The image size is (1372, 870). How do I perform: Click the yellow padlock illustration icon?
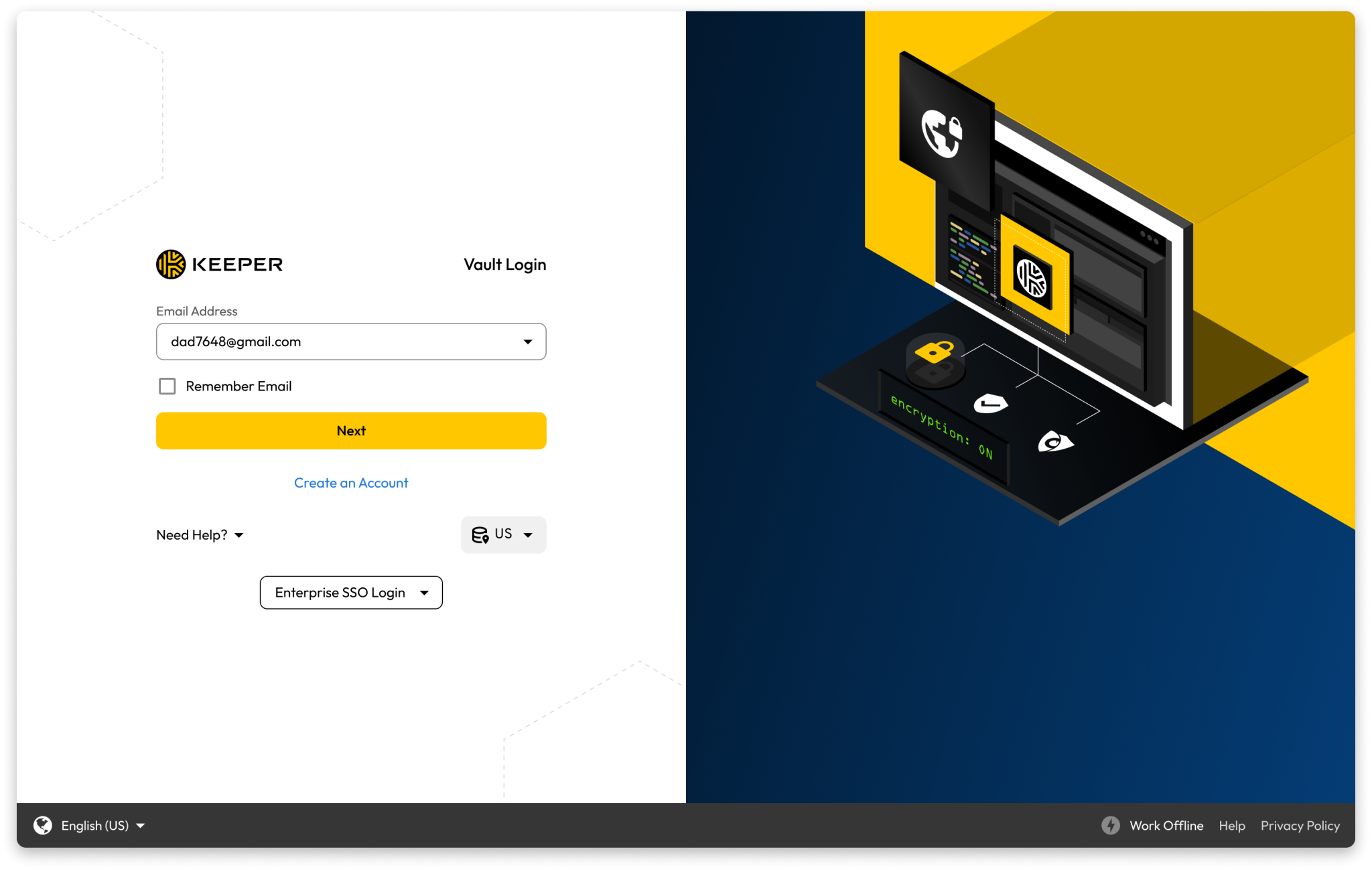coord(935,351)
